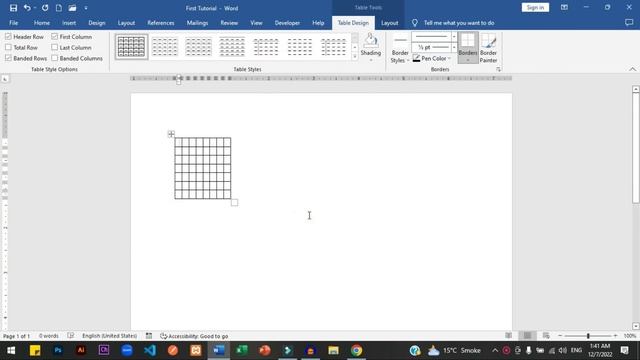Screen dimensions: 640x360
Task: Open the Windows Start menu
Action: [x=11, y=350]
